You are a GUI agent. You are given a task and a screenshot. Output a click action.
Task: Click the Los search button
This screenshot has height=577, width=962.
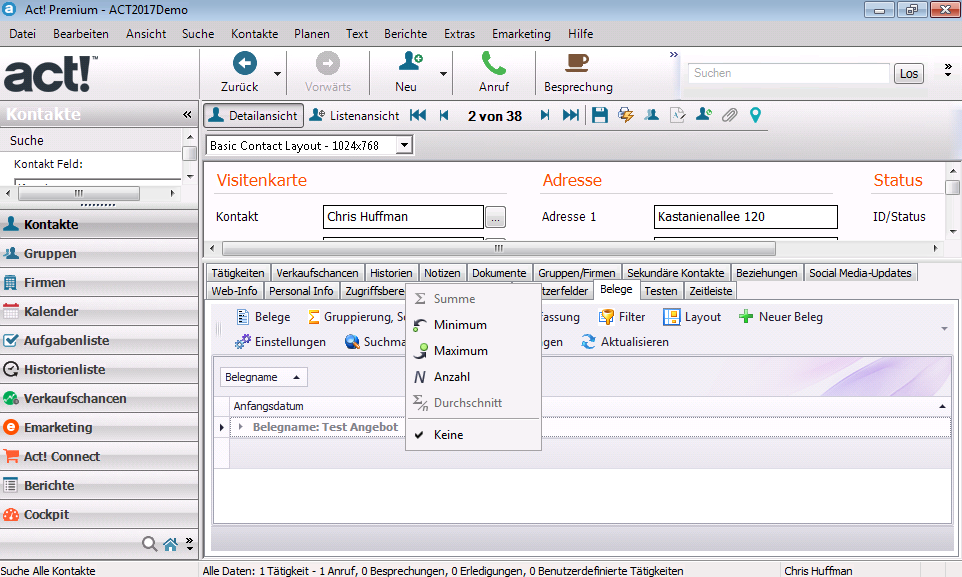click(909, 74)
